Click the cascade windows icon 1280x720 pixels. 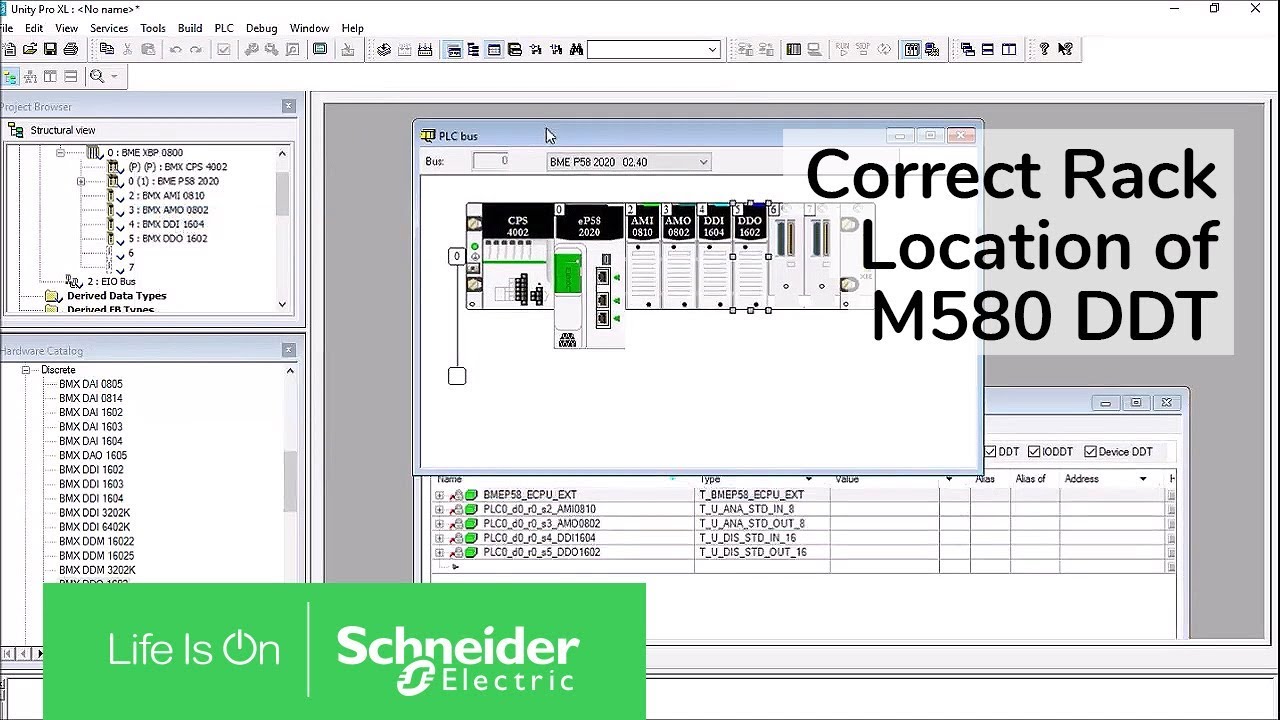(967, 49)
